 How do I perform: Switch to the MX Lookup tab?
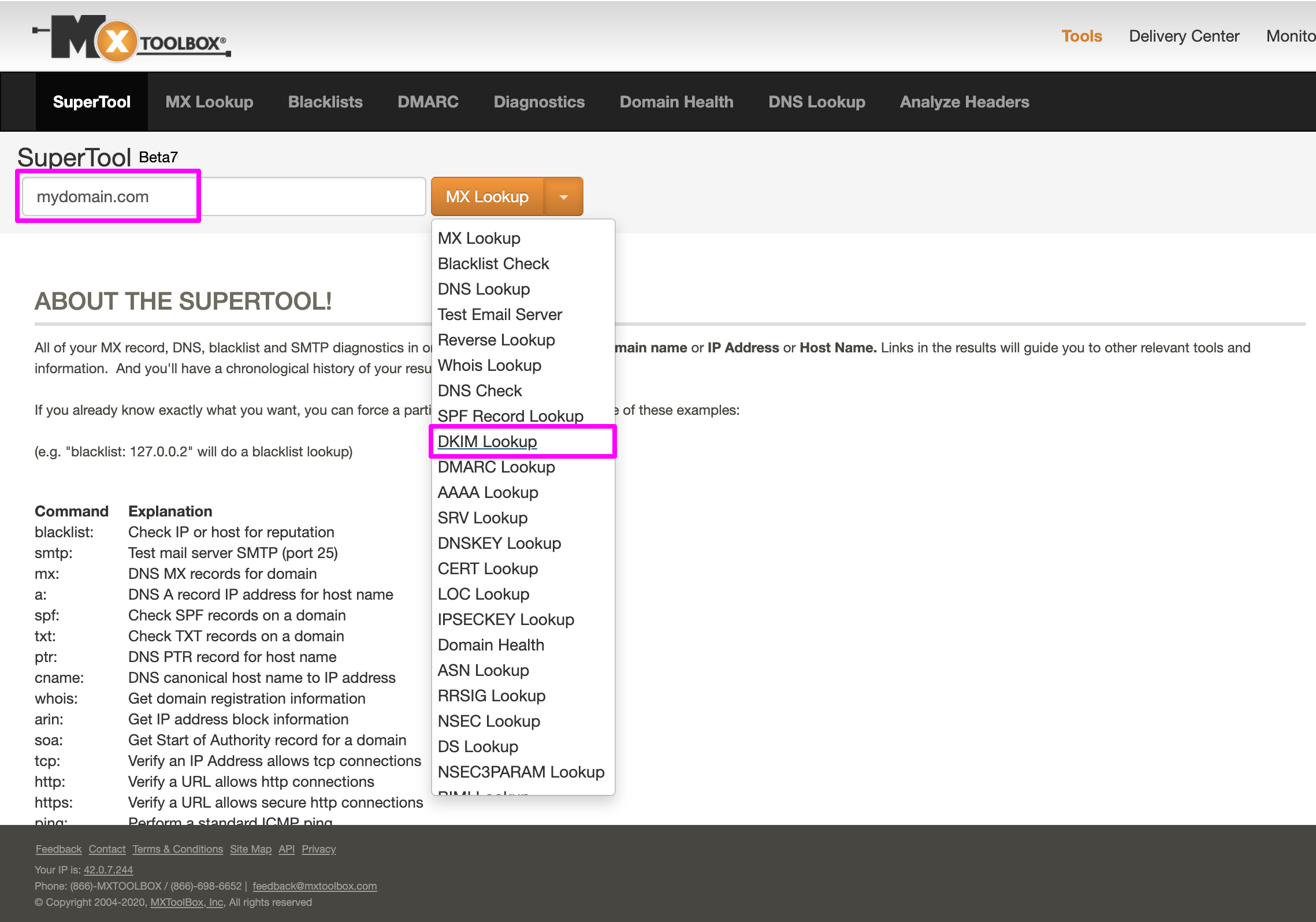tap(209, 102)
